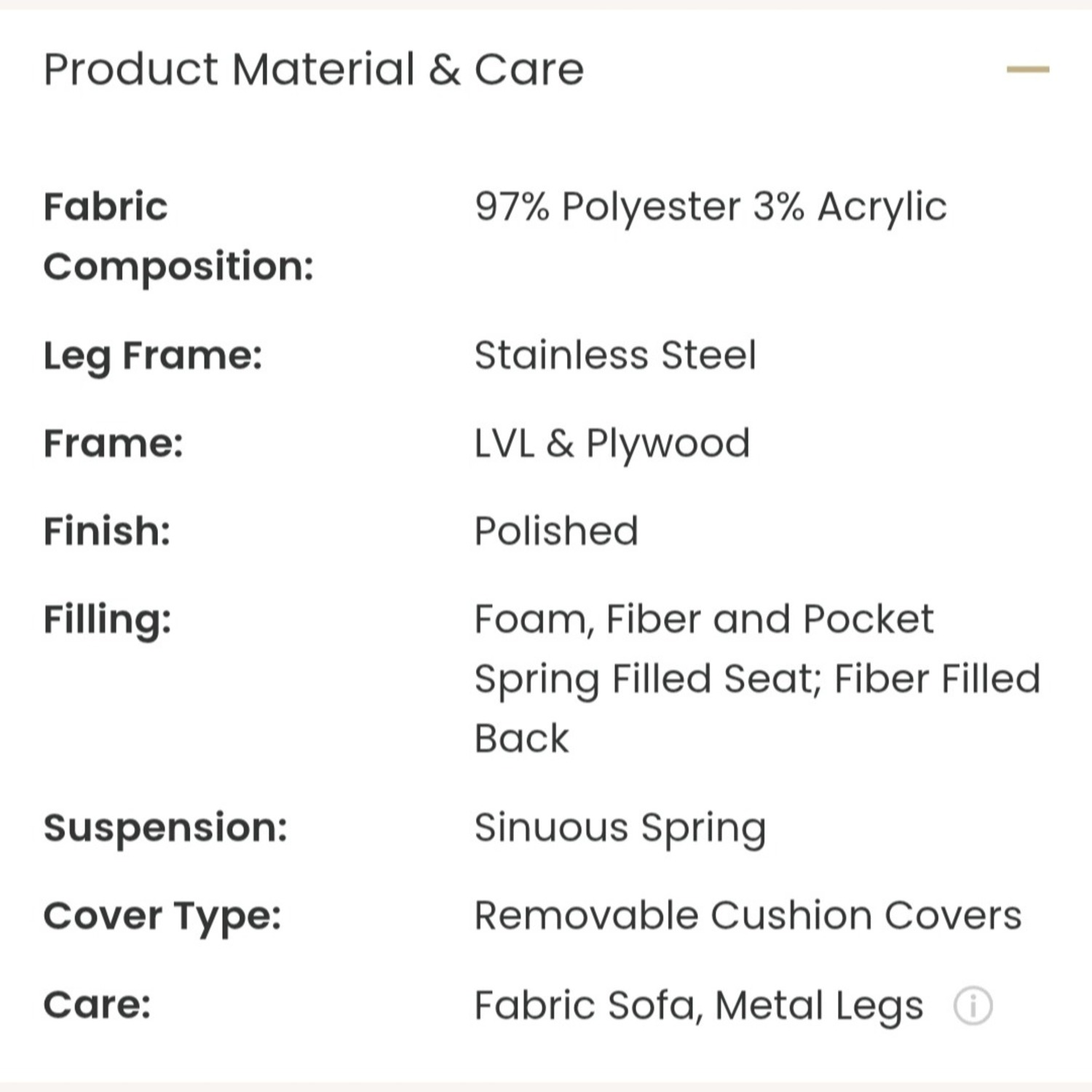
Task: Click the Product Material & Care heading
Action: 313,70
